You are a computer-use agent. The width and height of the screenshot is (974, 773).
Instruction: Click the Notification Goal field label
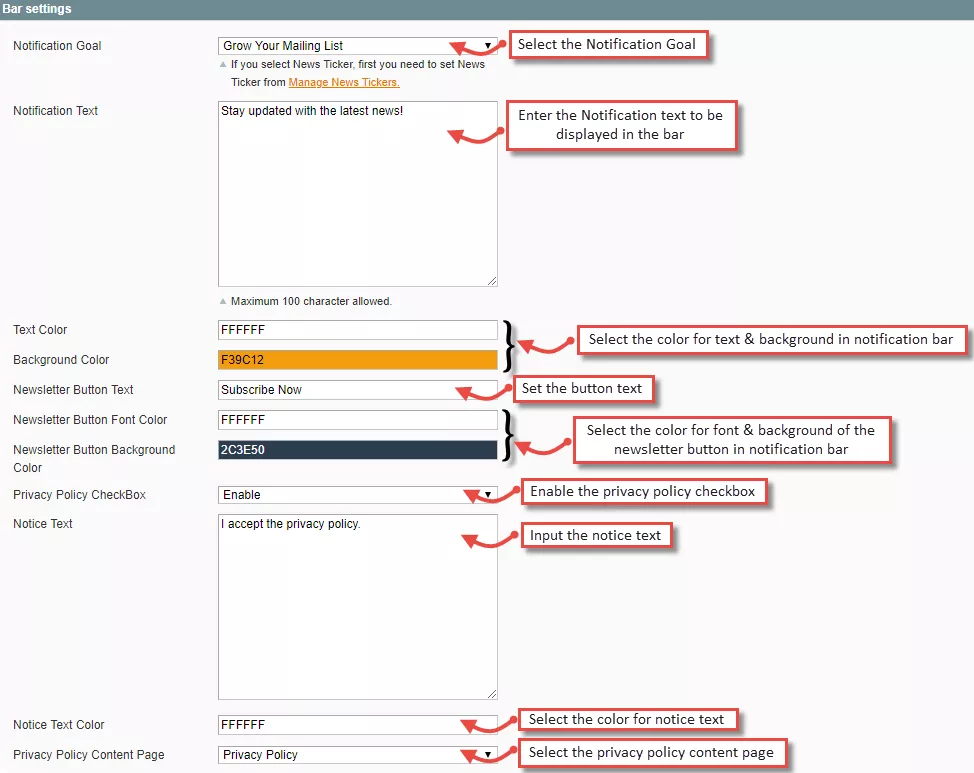pos(57,46)
